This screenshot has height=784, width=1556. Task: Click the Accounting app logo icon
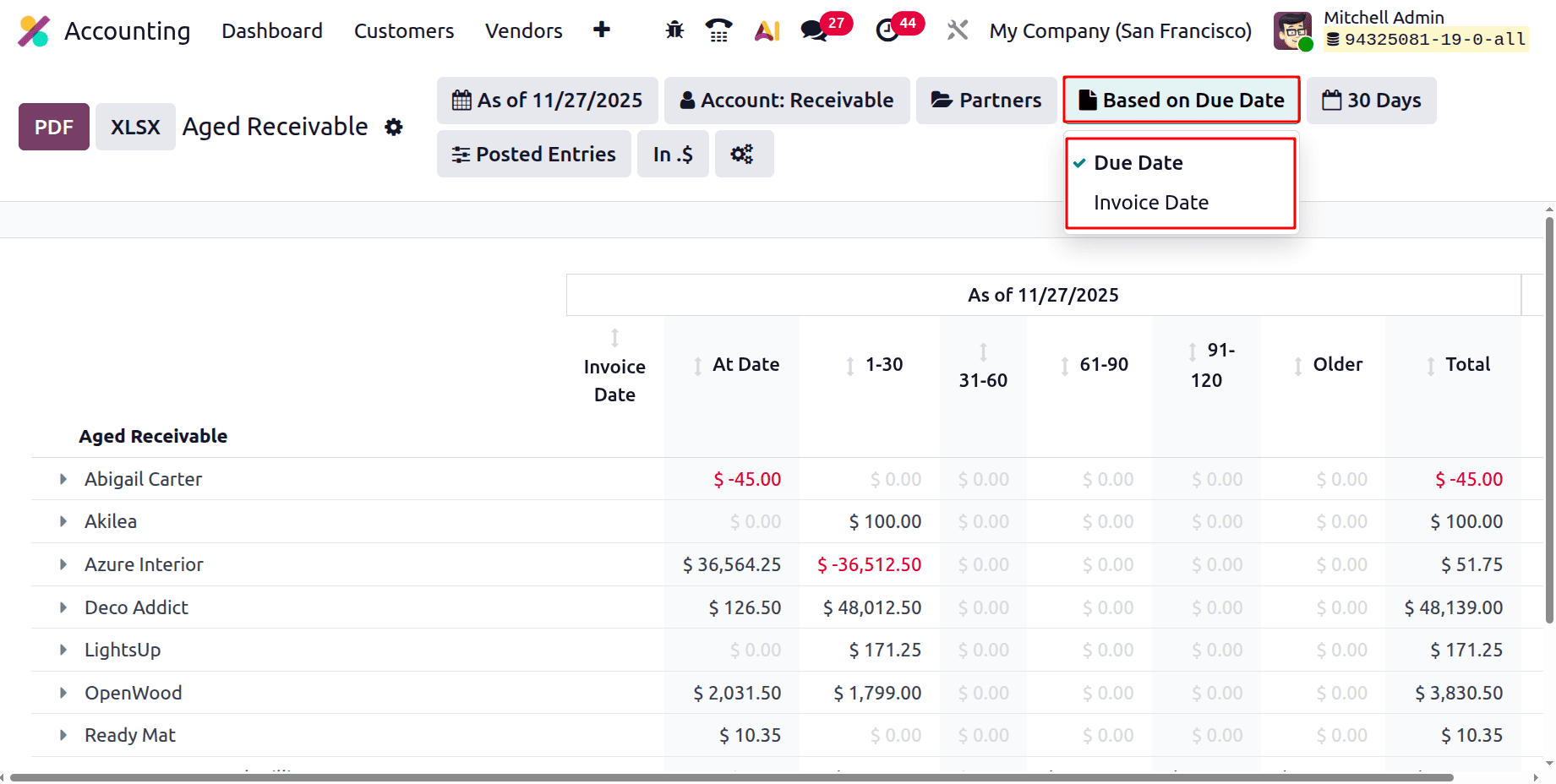click(34, 31)
